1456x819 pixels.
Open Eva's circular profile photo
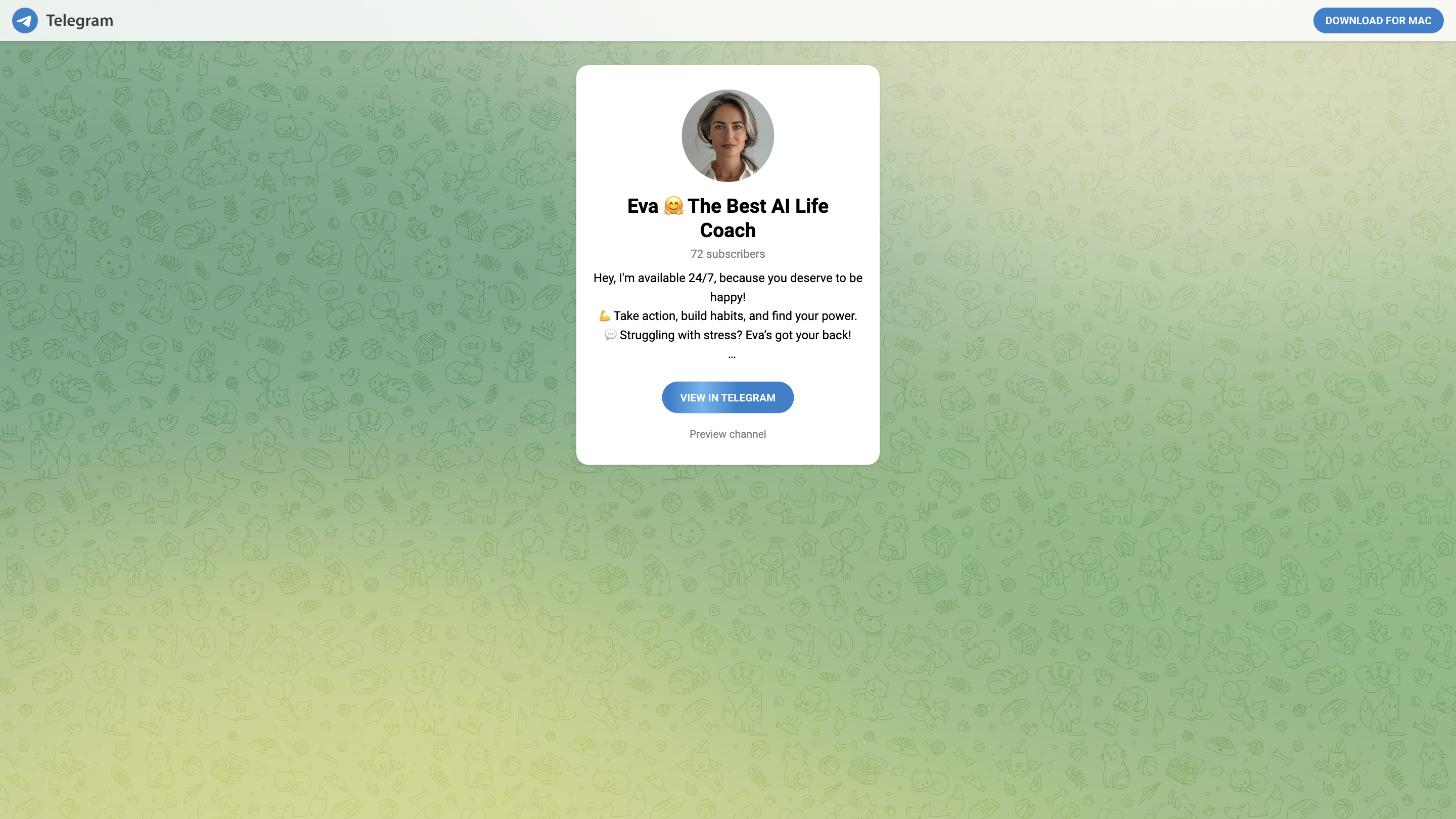pos(727,135)
